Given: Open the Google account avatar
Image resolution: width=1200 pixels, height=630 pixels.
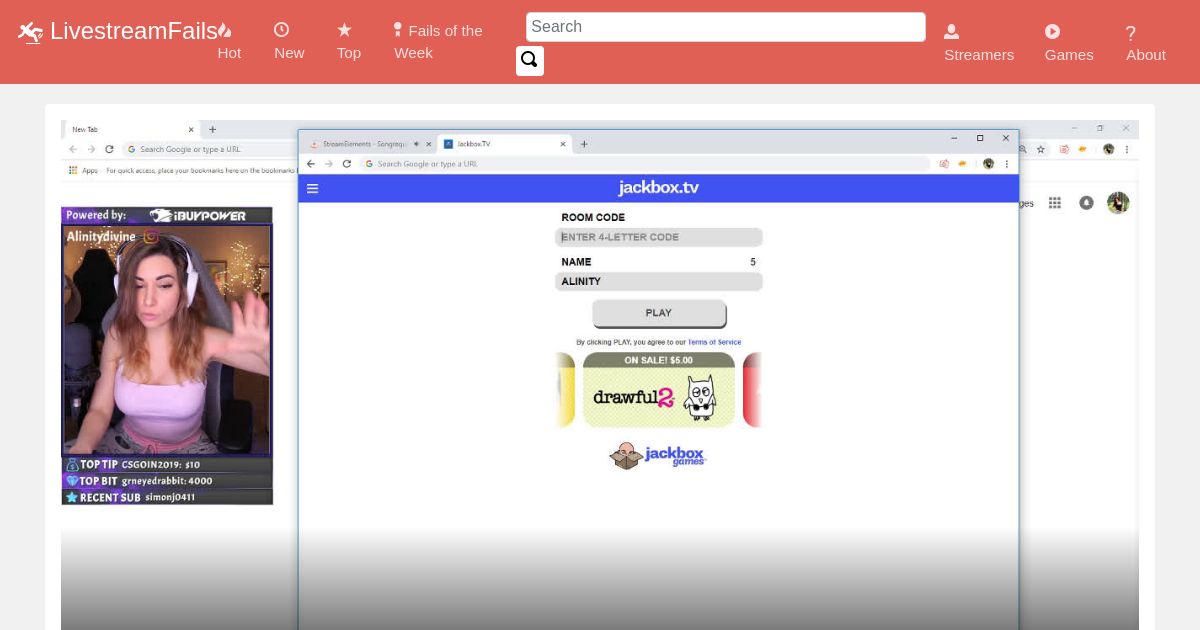Looking at the screenshot, I should click(1118, 203).
